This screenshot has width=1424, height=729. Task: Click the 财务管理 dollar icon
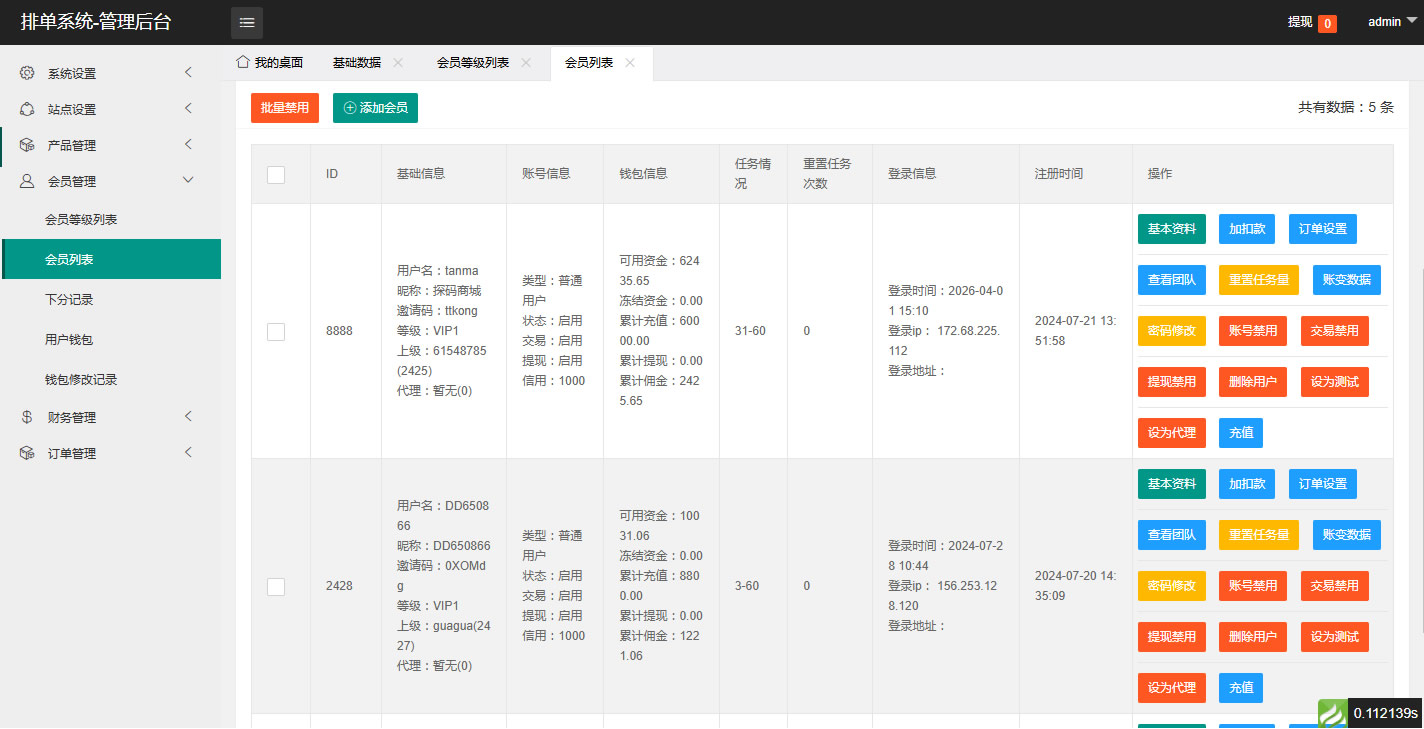coord(28,417)
